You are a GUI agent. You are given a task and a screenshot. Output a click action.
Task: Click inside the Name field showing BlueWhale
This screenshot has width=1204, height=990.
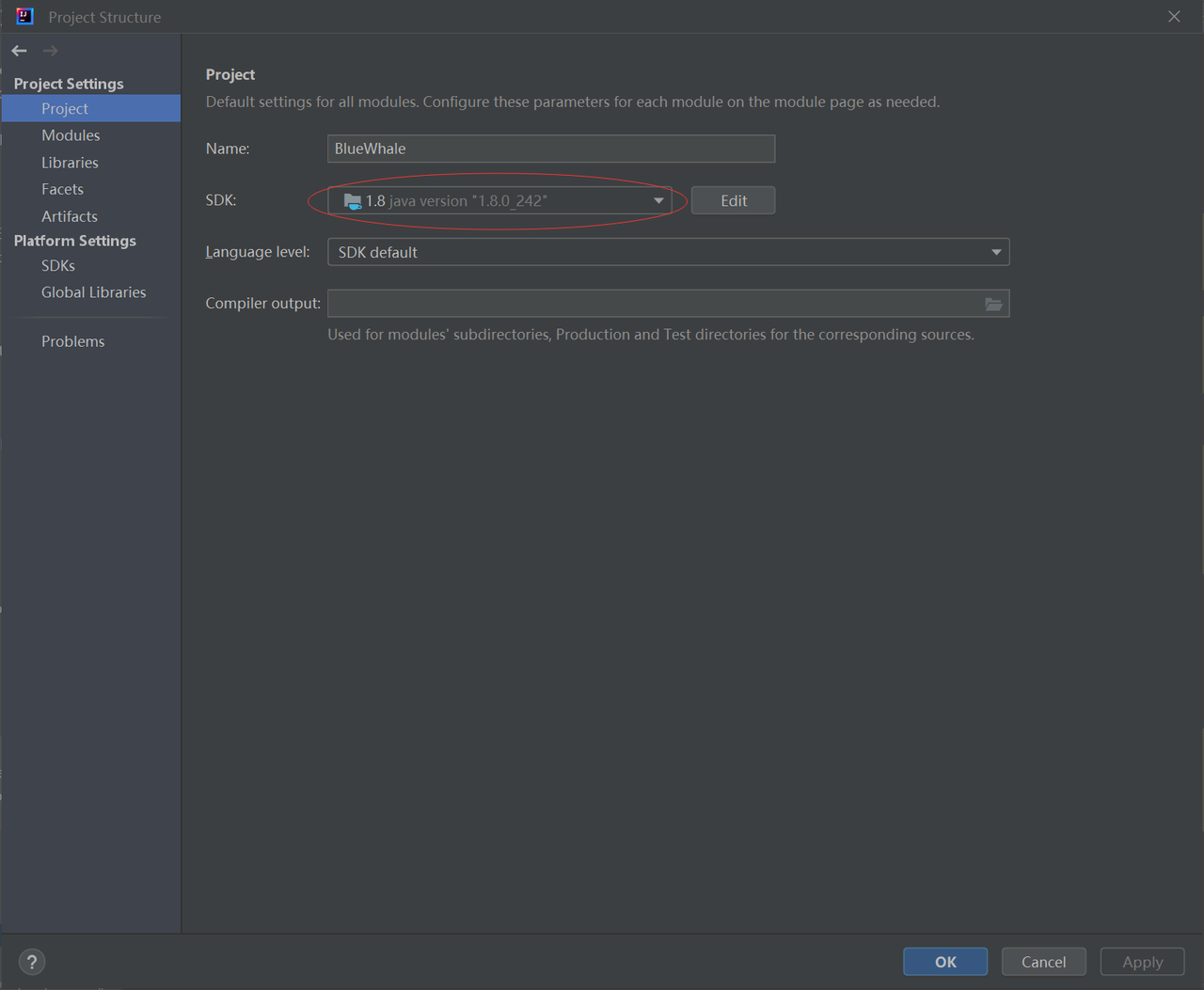point(550,148)
